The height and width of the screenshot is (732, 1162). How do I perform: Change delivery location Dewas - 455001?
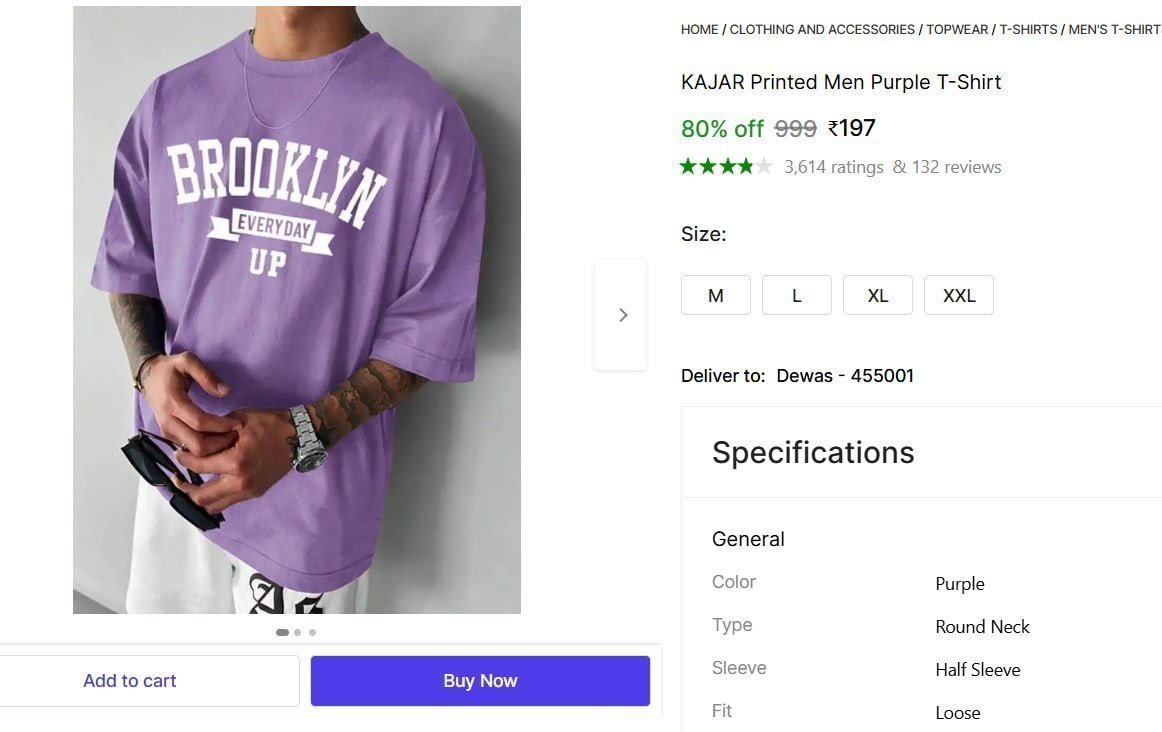tap(845, 375)
